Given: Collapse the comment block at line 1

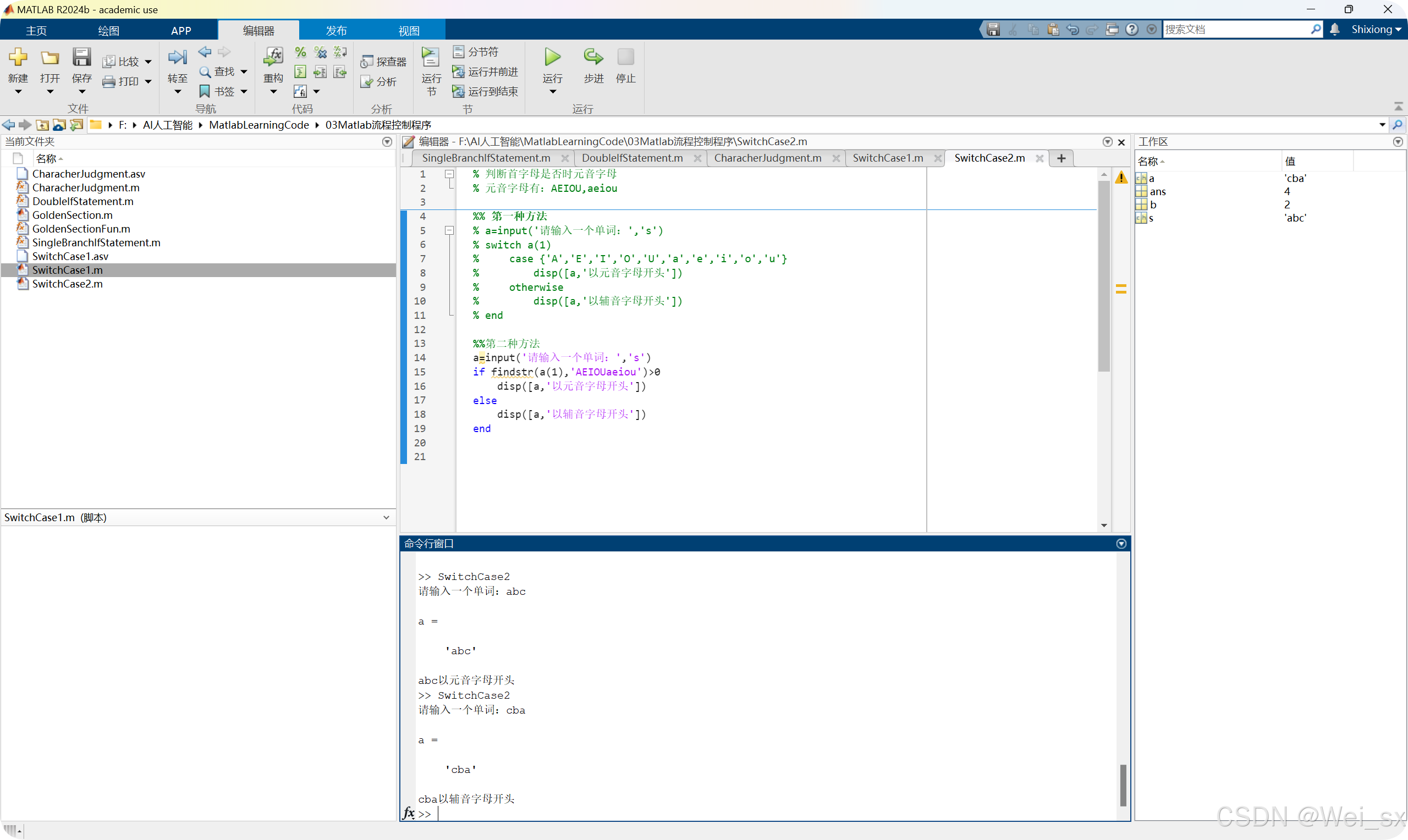Looking at the screenshot, I should point(449,174).
